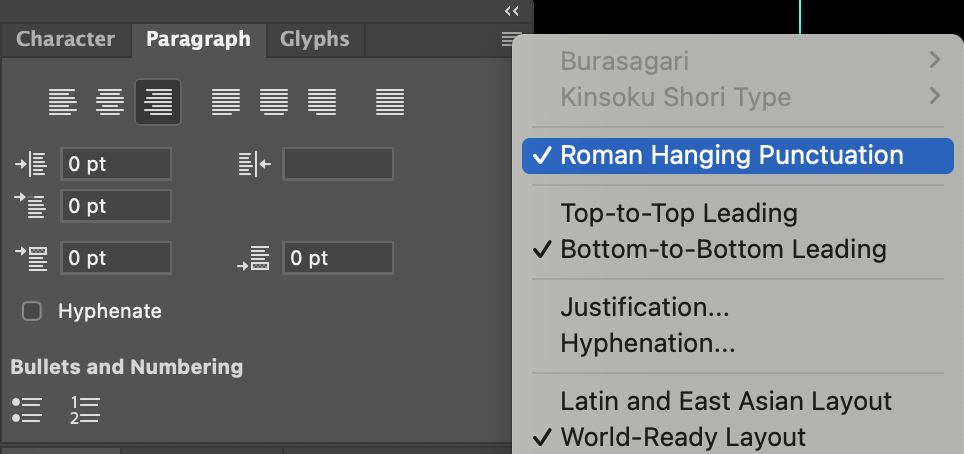Switch to the Character tab
The height and width of the screenshot is (454, 964).
[x=65, y=40]
